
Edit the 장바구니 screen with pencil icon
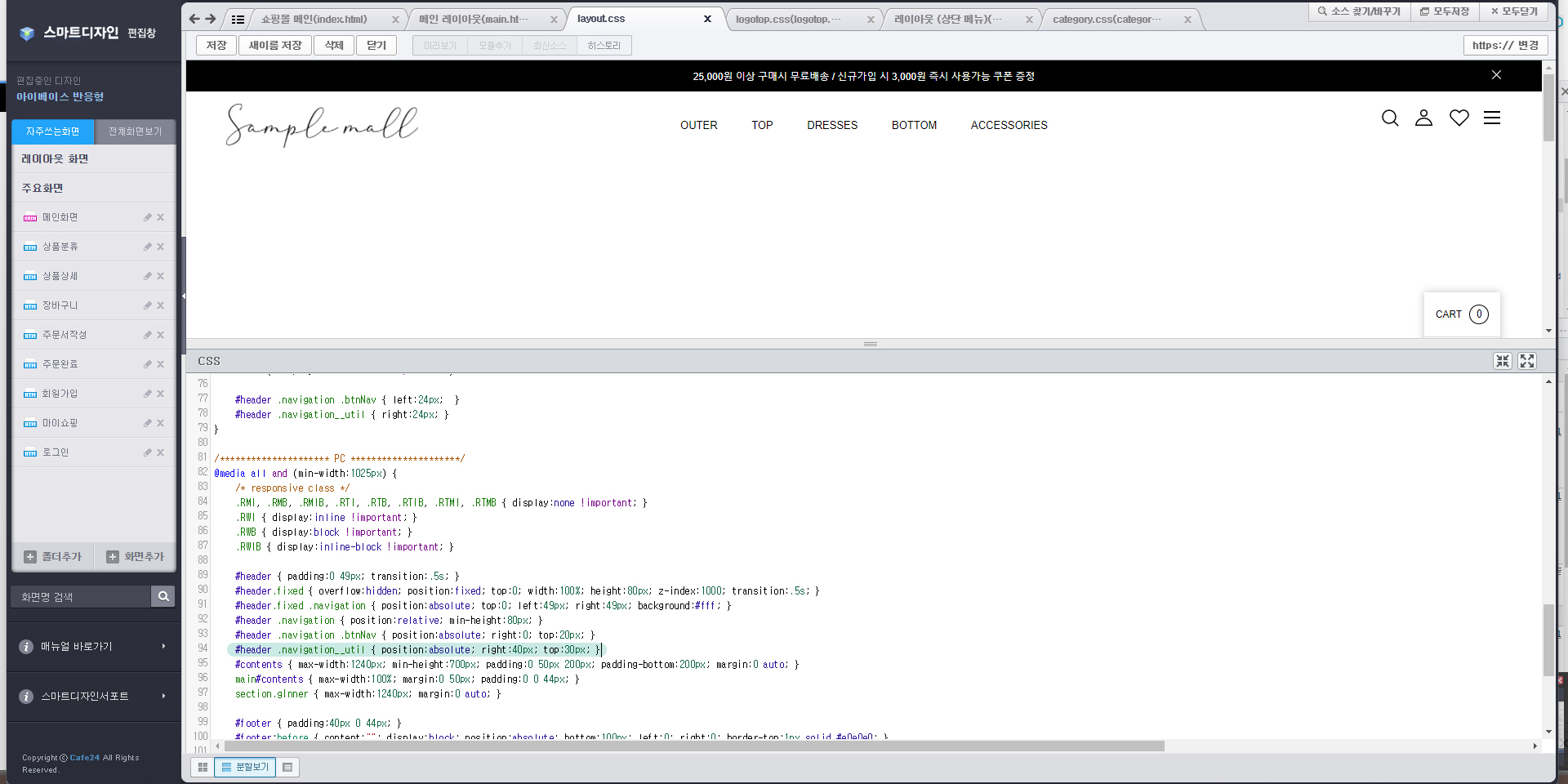(x=148, y=305)
